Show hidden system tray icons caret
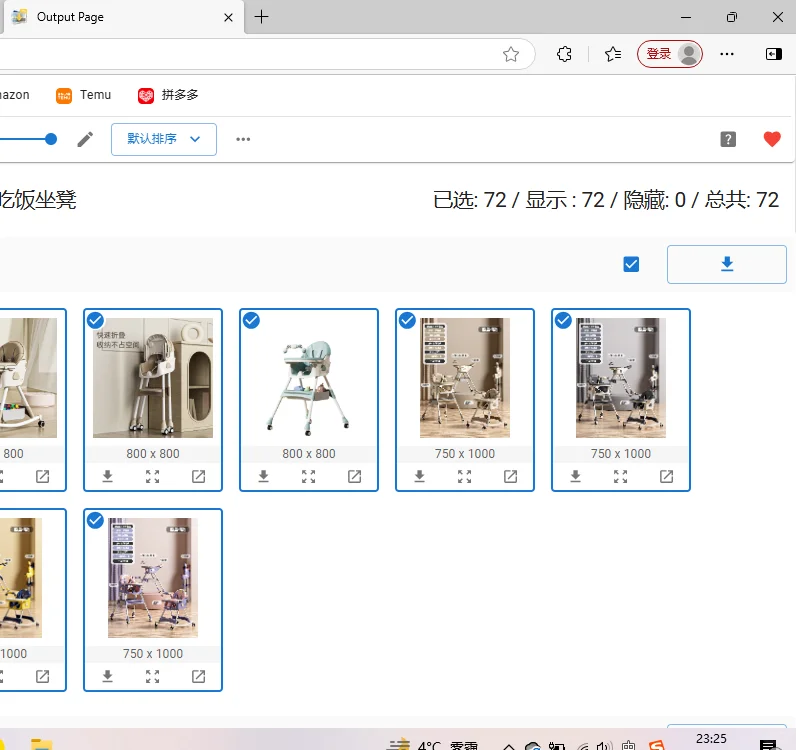 click(509, 745)
